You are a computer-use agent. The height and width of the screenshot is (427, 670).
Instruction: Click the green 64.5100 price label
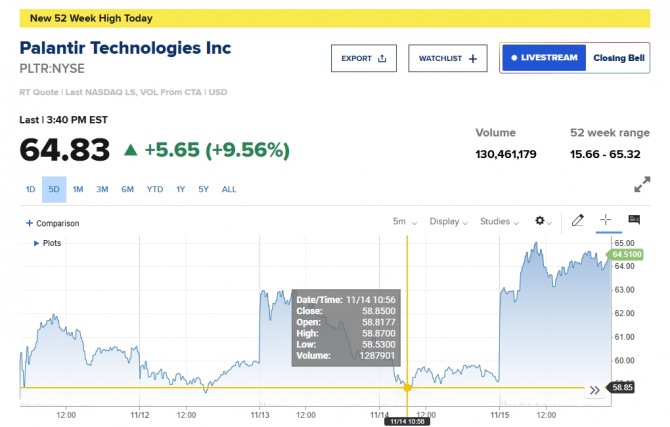tap(625, 255)
